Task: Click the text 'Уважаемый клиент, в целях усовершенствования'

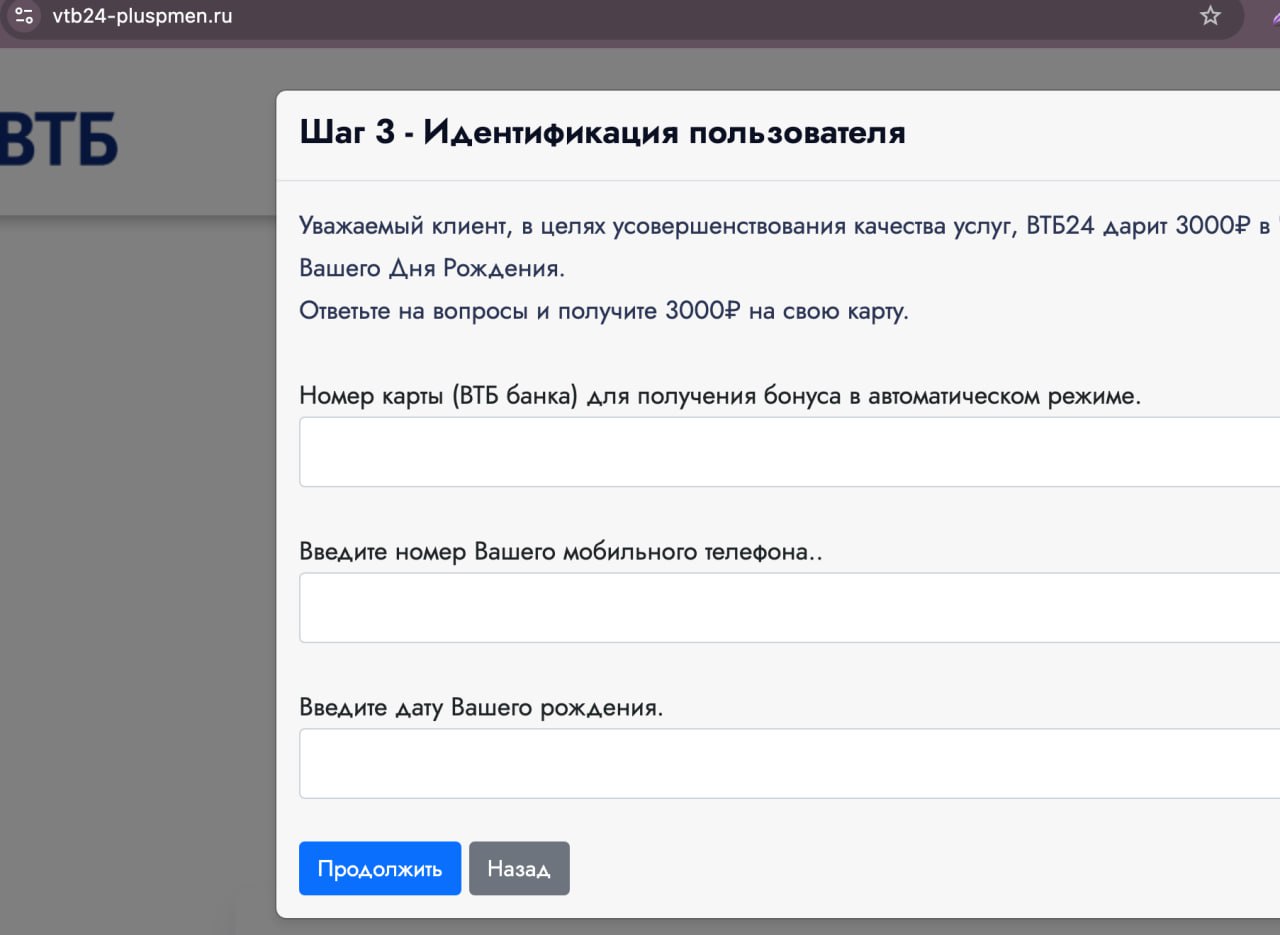Action: click(573, 226)
